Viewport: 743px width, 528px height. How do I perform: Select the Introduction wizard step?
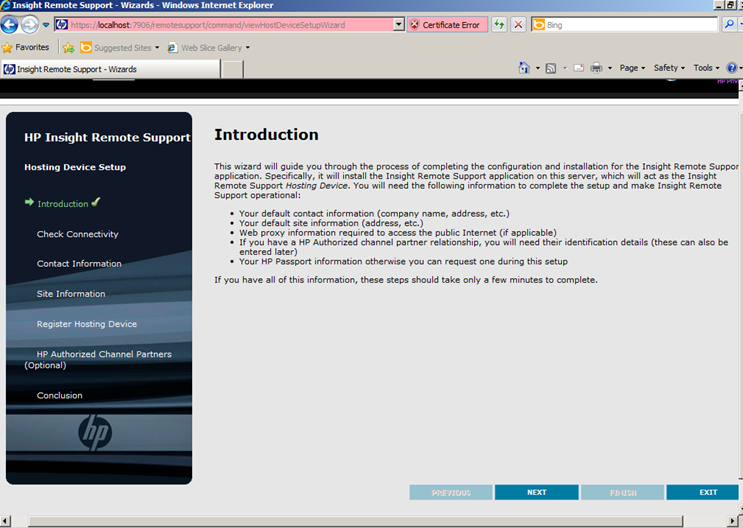[x=63, y=204]
